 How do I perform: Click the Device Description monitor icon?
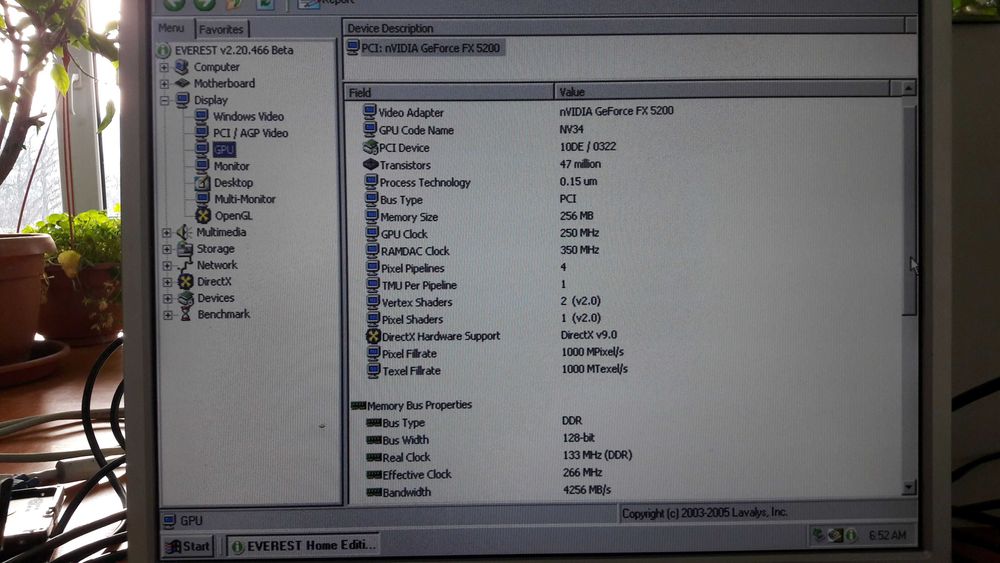click(353, 47)
